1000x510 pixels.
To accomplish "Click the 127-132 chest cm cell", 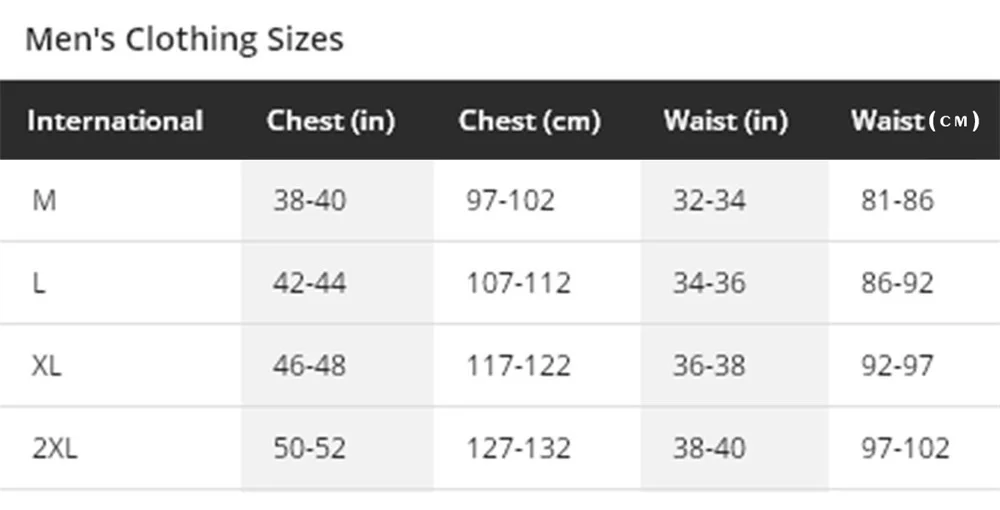I will (x=518, y=448).
